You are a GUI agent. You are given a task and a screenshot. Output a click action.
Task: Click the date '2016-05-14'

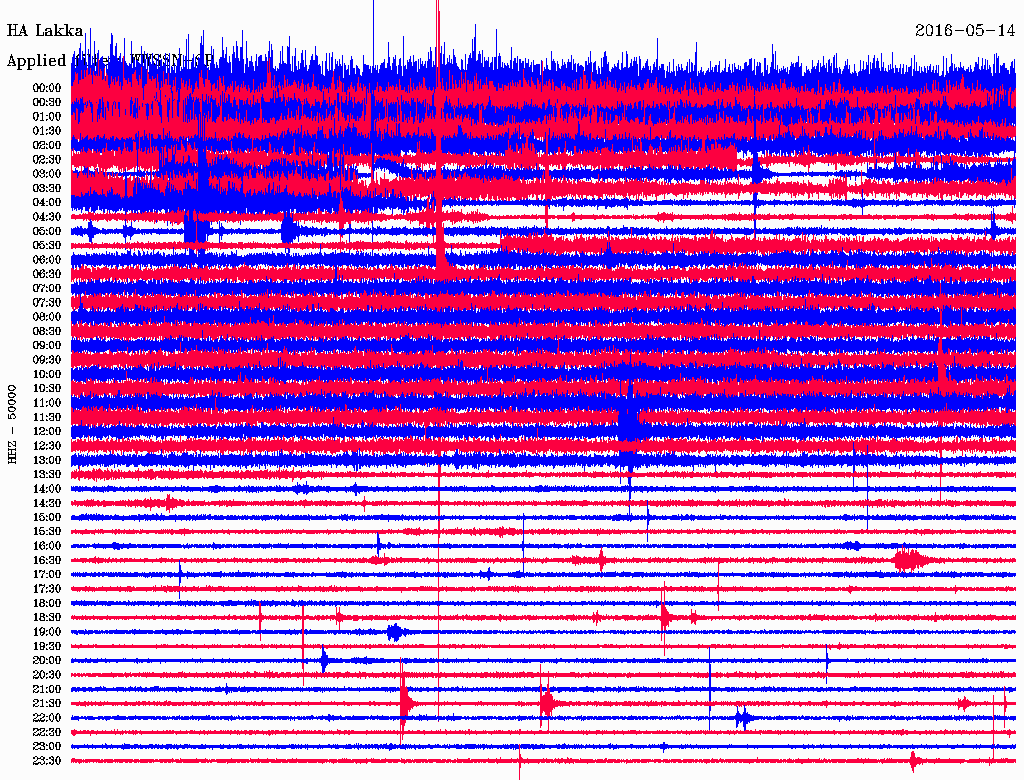coord(965,31)
